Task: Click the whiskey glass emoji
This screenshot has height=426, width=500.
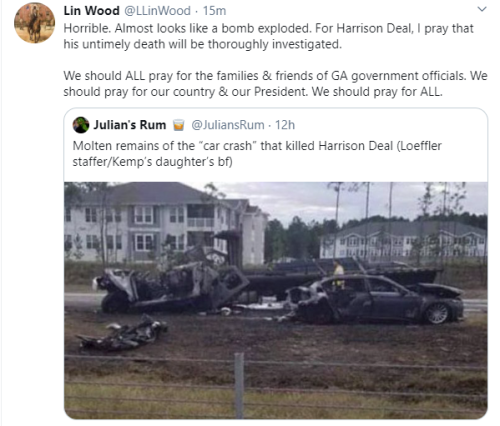Action: point(179,125)
